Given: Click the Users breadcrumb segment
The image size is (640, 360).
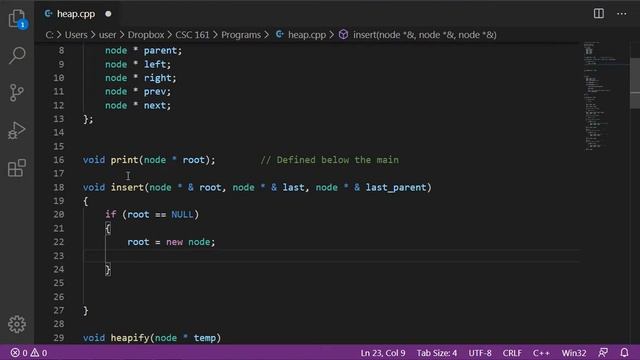Looking at the screenshot, I should pos(76,35).
